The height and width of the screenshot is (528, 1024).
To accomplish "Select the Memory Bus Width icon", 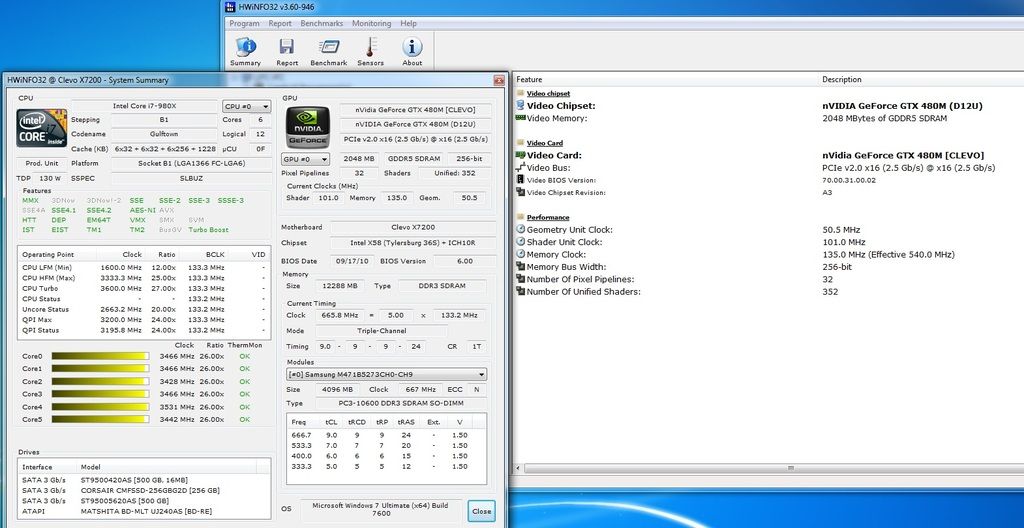I will point(520,267).
